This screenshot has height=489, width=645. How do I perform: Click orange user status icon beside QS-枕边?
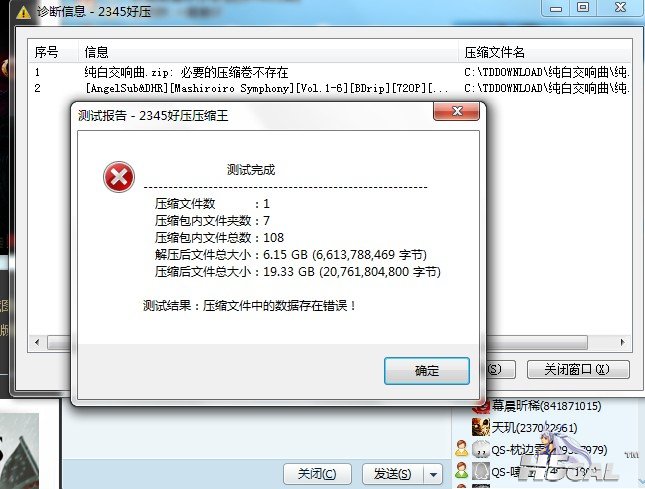coord(462,449)
